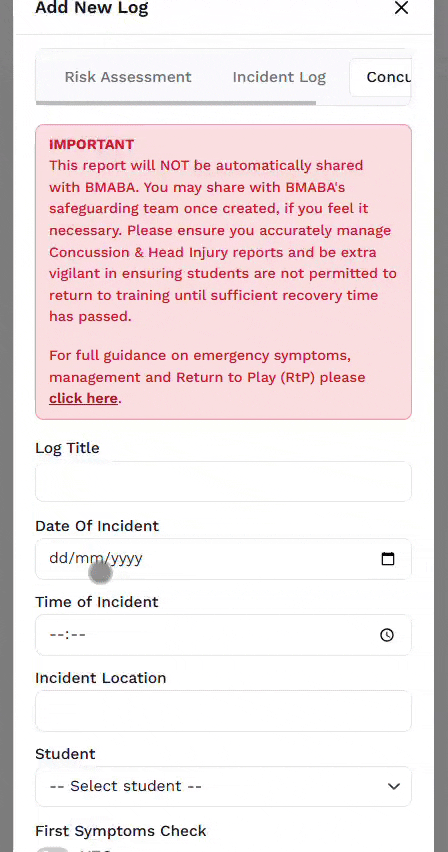Viewport: 448px width, 852px height.
Task: Switch to the Incident Log tab
Action: [x=279, y=77]
